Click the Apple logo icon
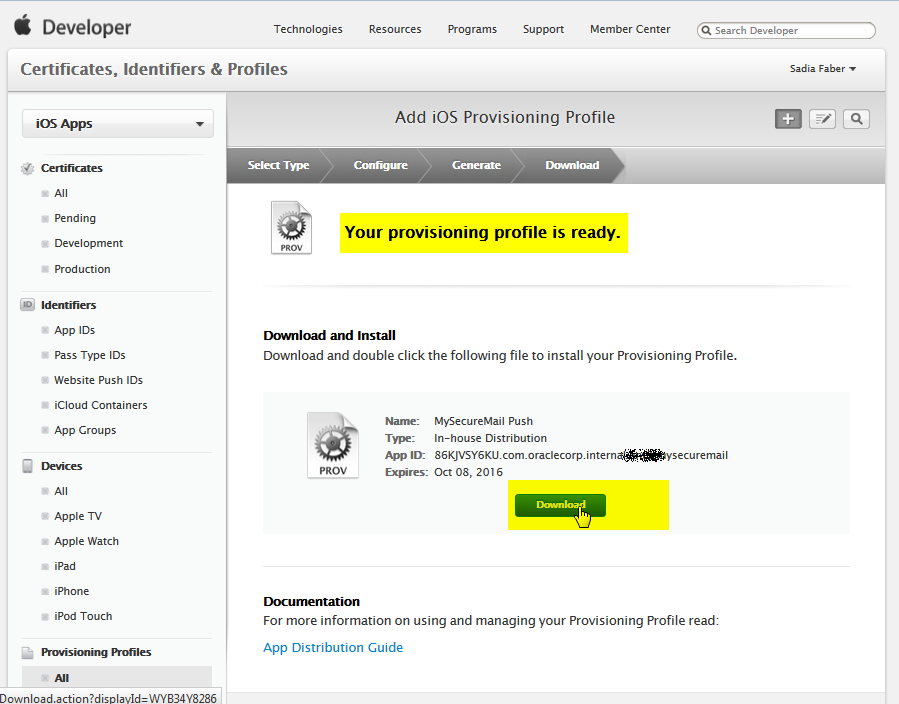 point(22,26)
